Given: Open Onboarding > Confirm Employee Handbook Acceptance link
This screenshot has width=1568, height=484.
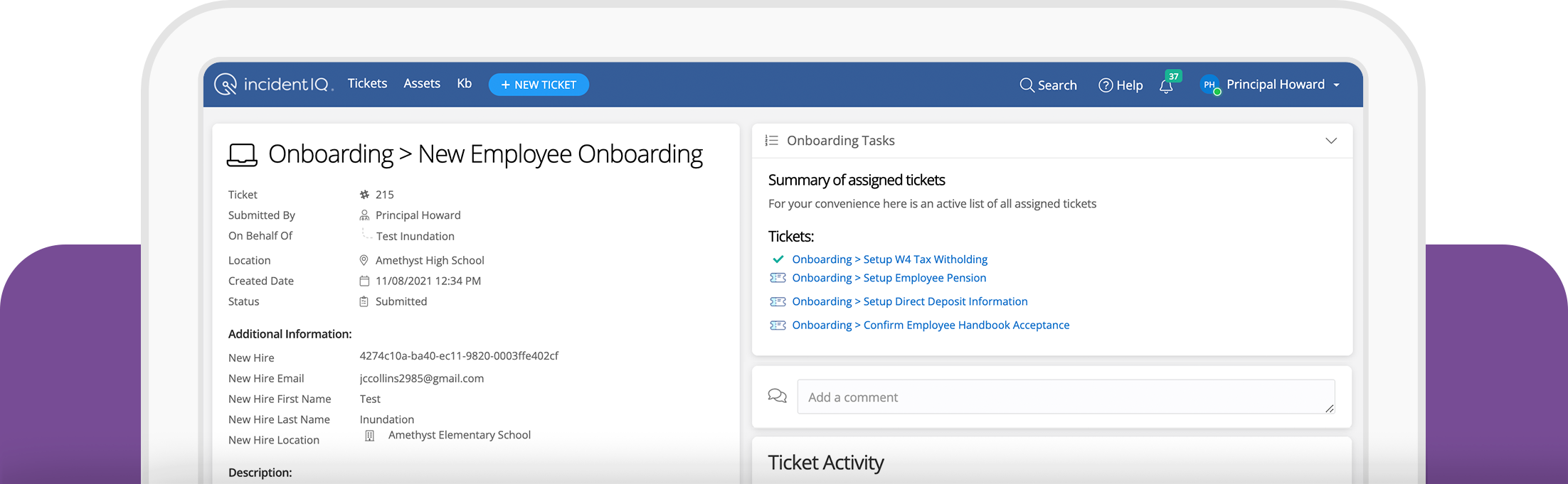Looking at the screenshot, I should [x=931, y=325].
